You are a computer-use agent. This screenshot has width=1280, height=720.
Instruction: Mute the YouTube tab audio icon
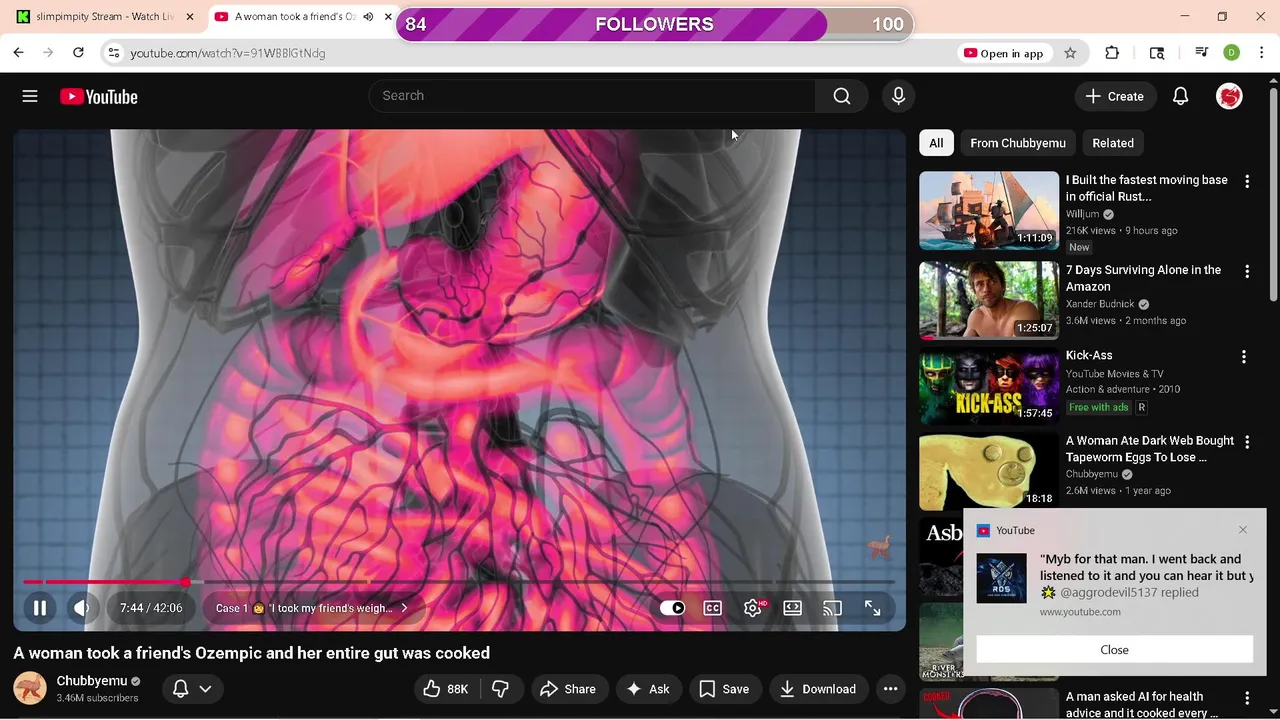click(368, 17)
